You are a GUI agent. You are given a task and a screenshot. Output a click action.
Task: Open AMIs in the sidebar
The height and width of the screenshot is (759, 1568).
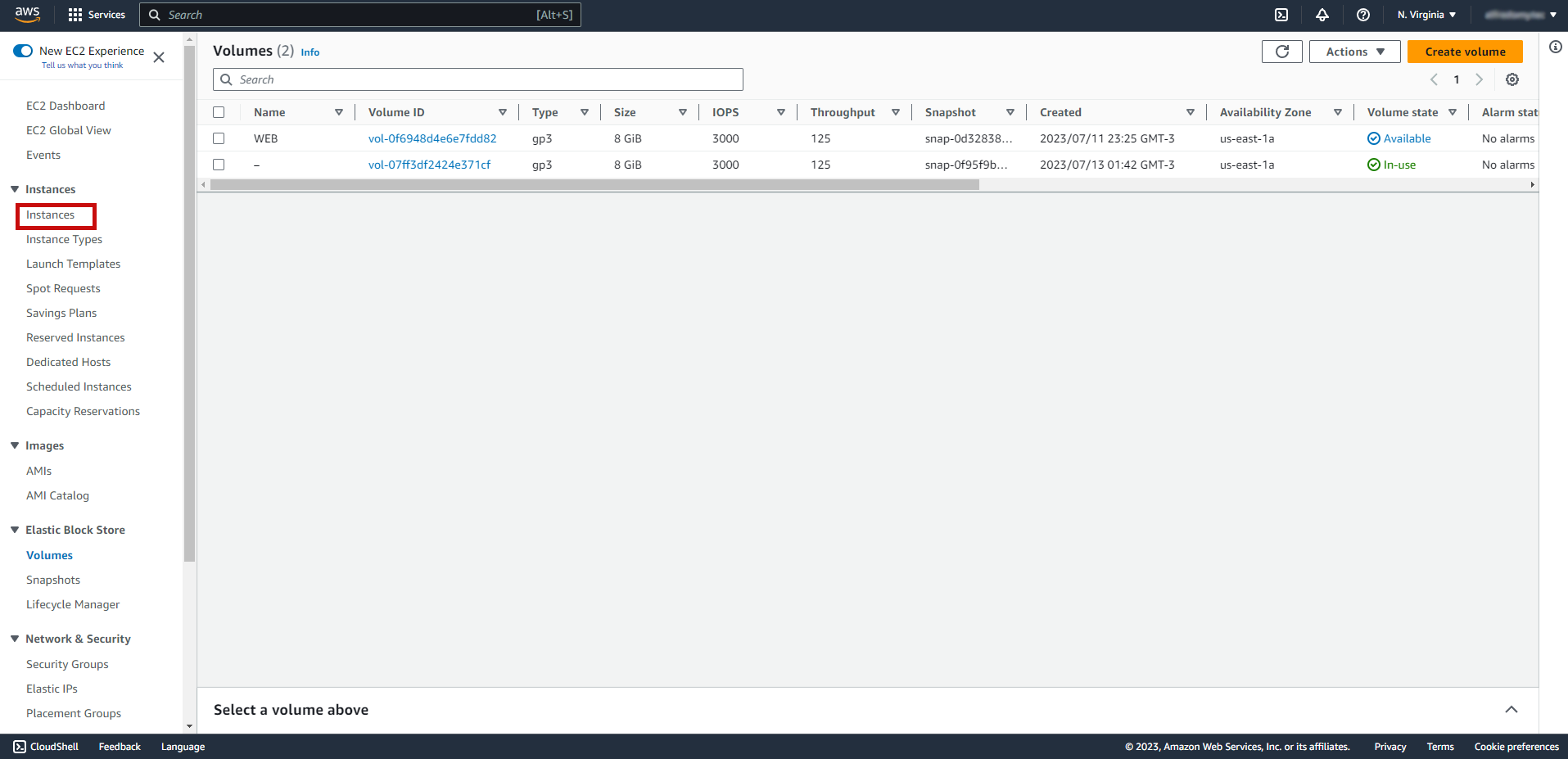click(38, 471)
